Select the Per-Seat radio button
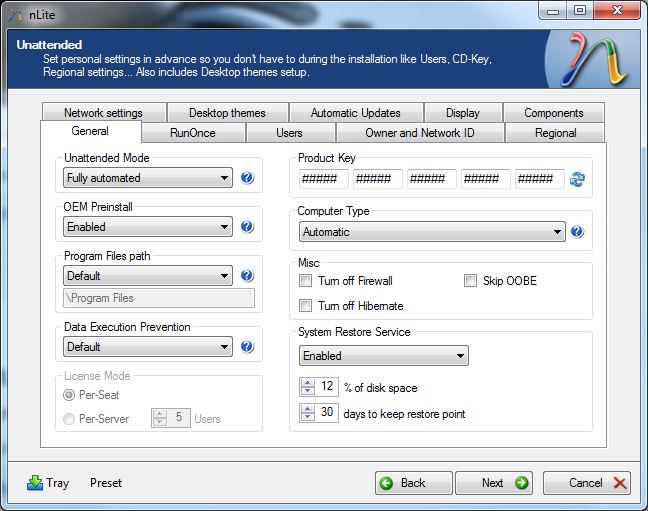 pos(69,395)
